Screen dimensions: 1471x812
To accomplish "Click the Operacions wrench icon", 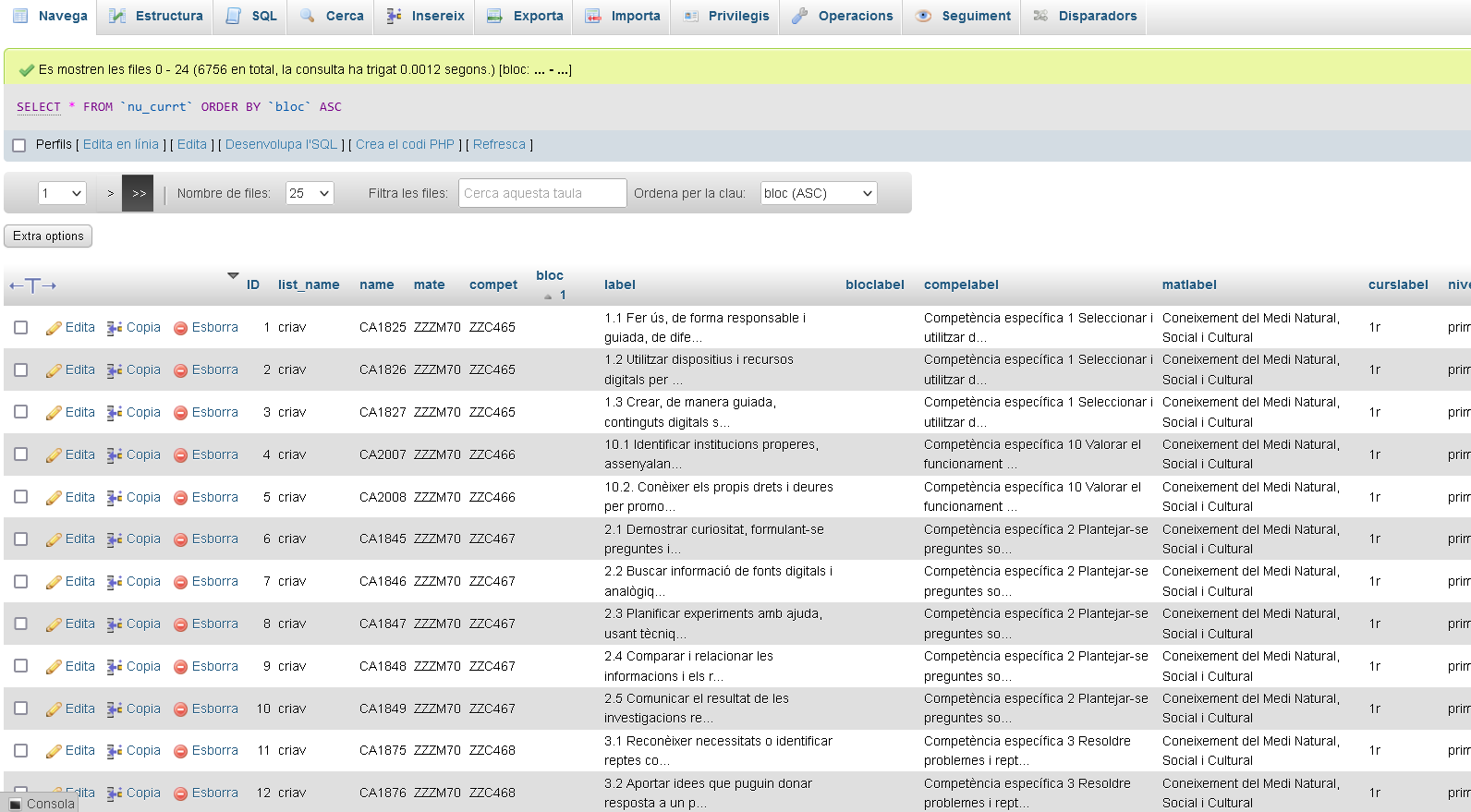I will (x=800, y=16).
